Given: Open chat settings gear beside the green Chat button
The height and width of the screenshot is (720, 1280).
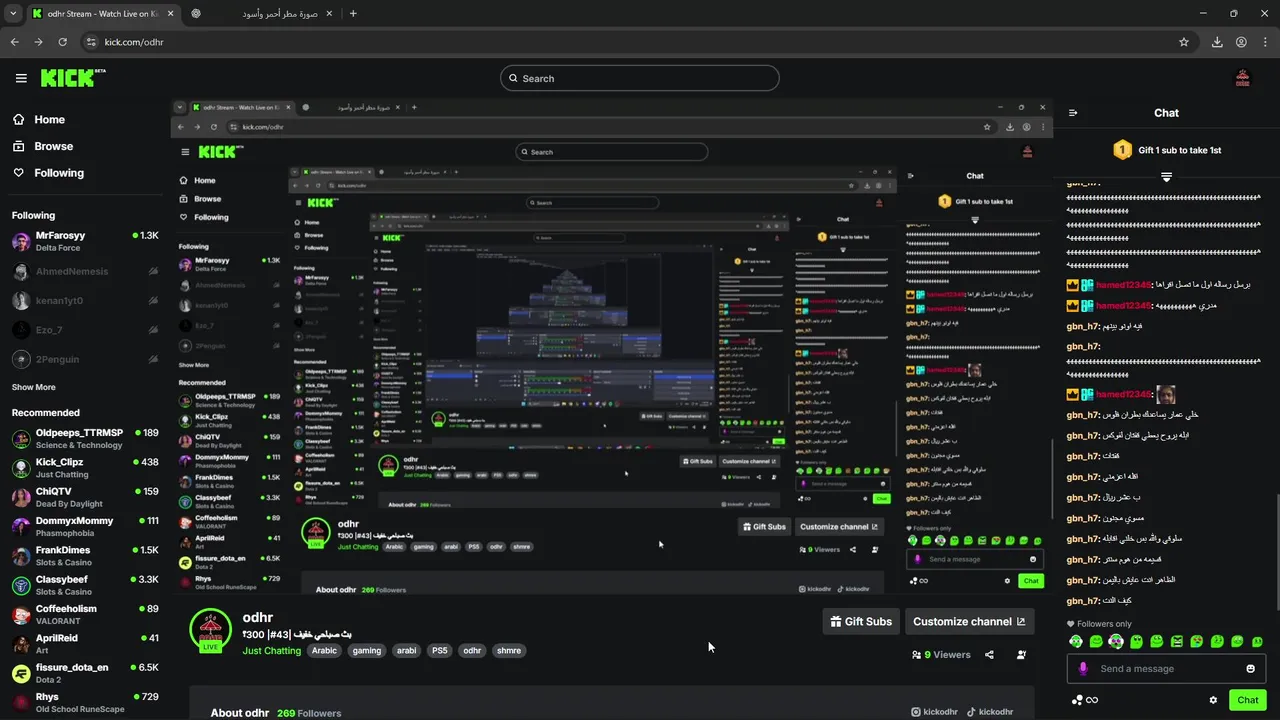Looking at the screenshot, I should coord(1213,700).
